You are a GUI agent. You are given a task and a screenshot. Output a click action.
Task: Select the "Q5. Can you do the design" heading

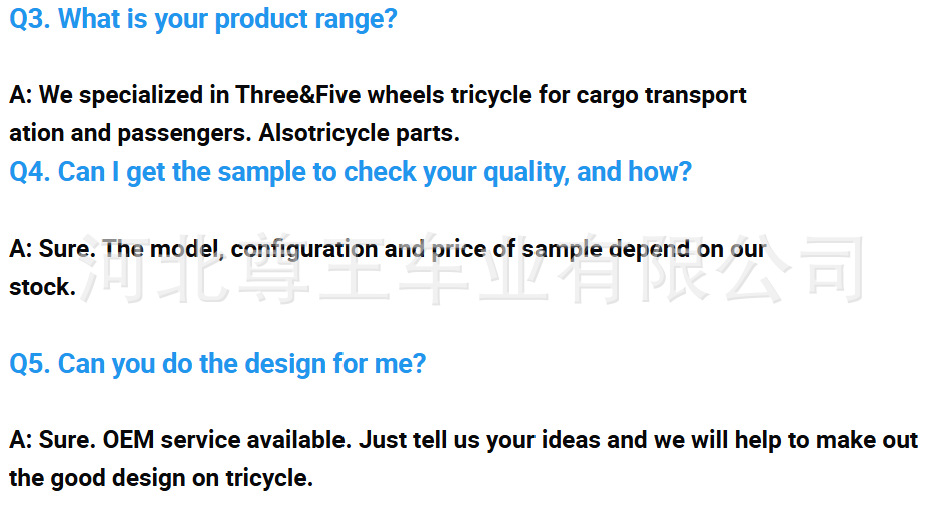[x=217, y=363]
